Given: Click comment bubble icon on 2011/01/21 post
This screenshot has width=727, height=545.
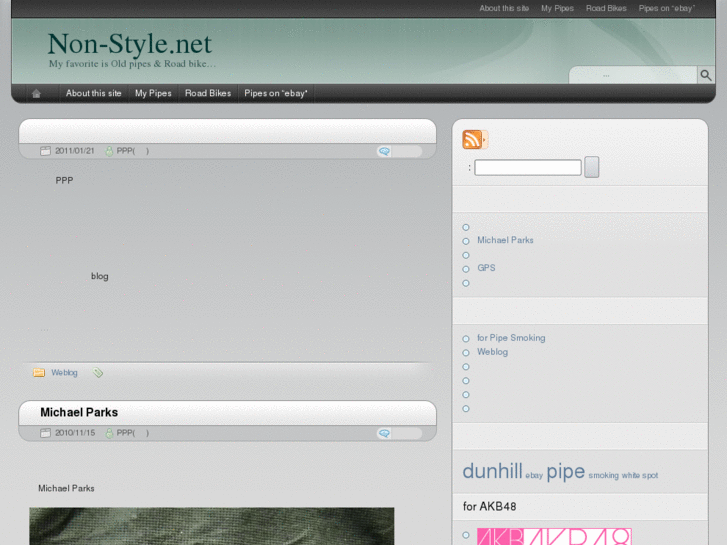Looking at the screenshot, I should (384, 151).
